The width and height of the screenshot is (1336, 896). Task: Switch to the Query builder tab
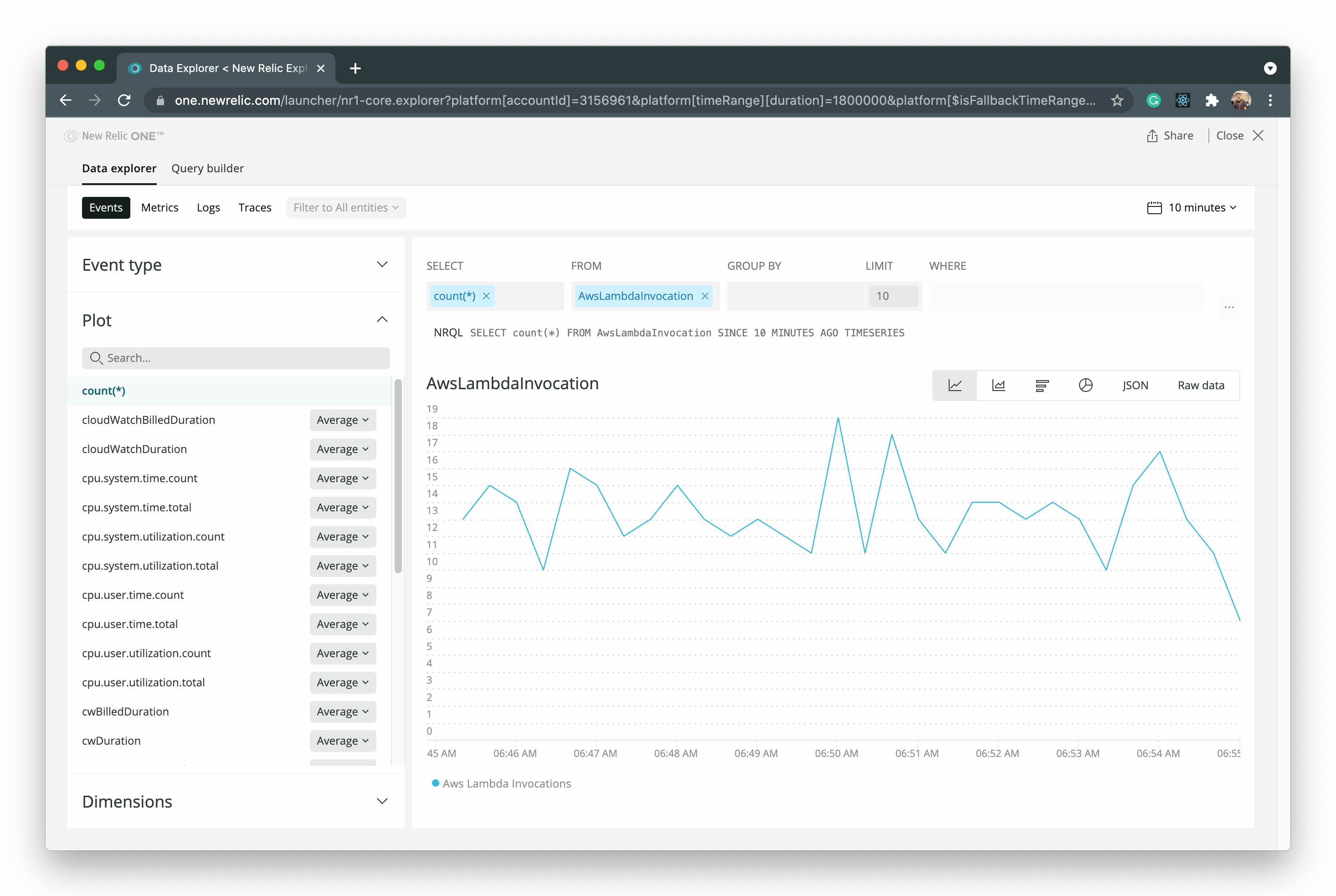(x=207, y=168)
